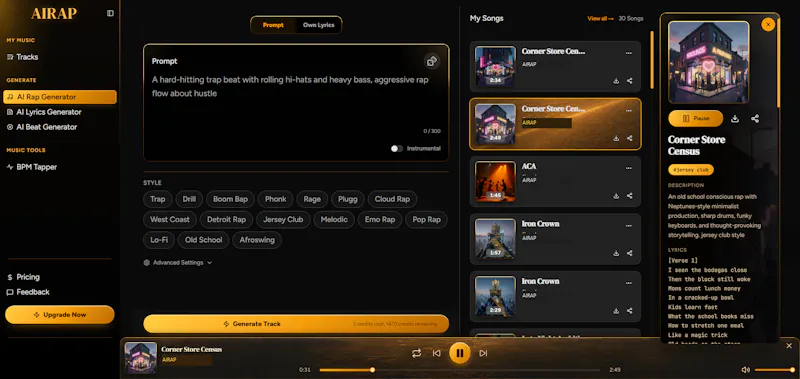
Task: Select the Trap style chip
Action: [158, 199]
